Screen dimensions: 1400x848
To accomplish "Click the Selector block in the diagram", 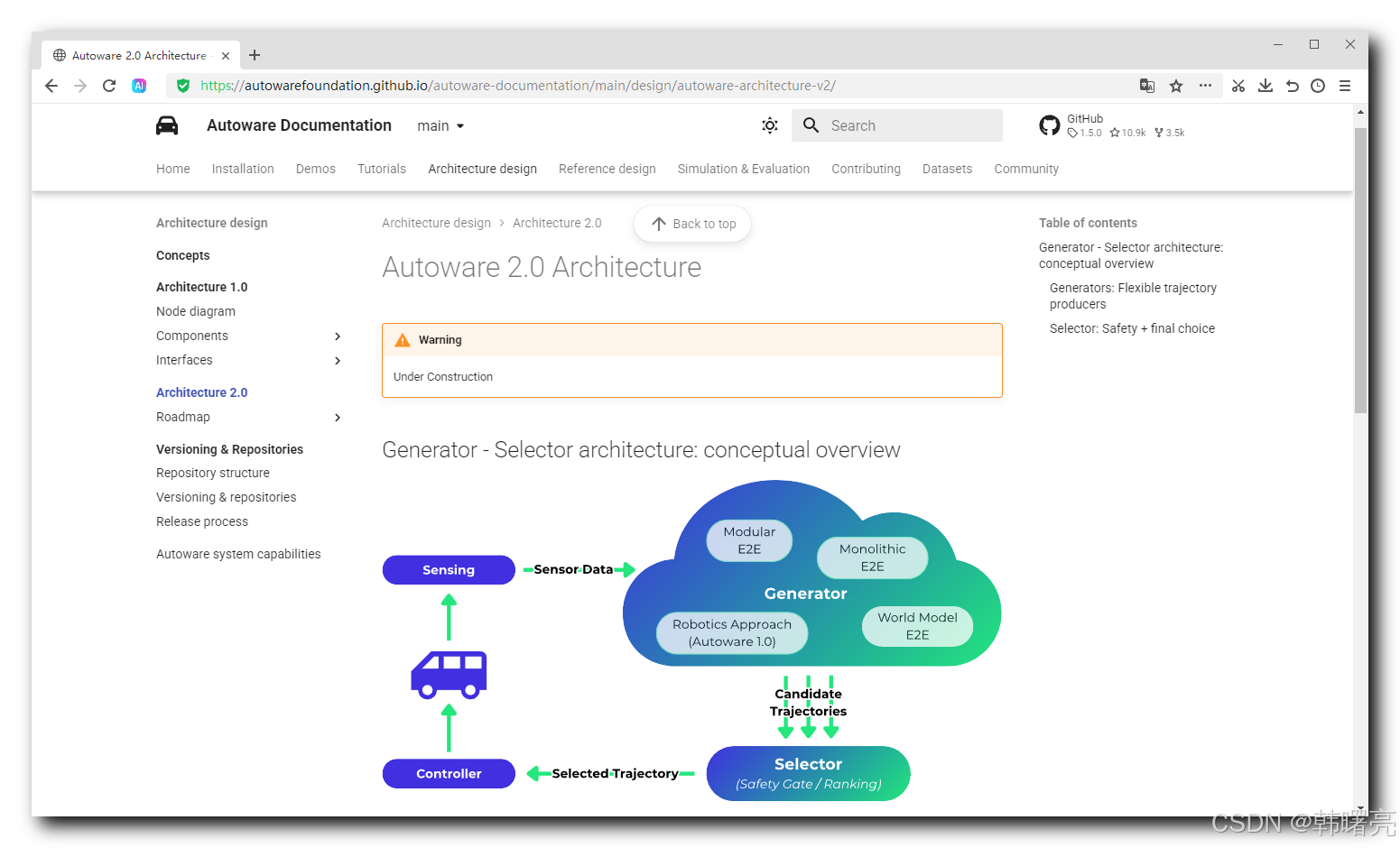I will pos(808,773).
